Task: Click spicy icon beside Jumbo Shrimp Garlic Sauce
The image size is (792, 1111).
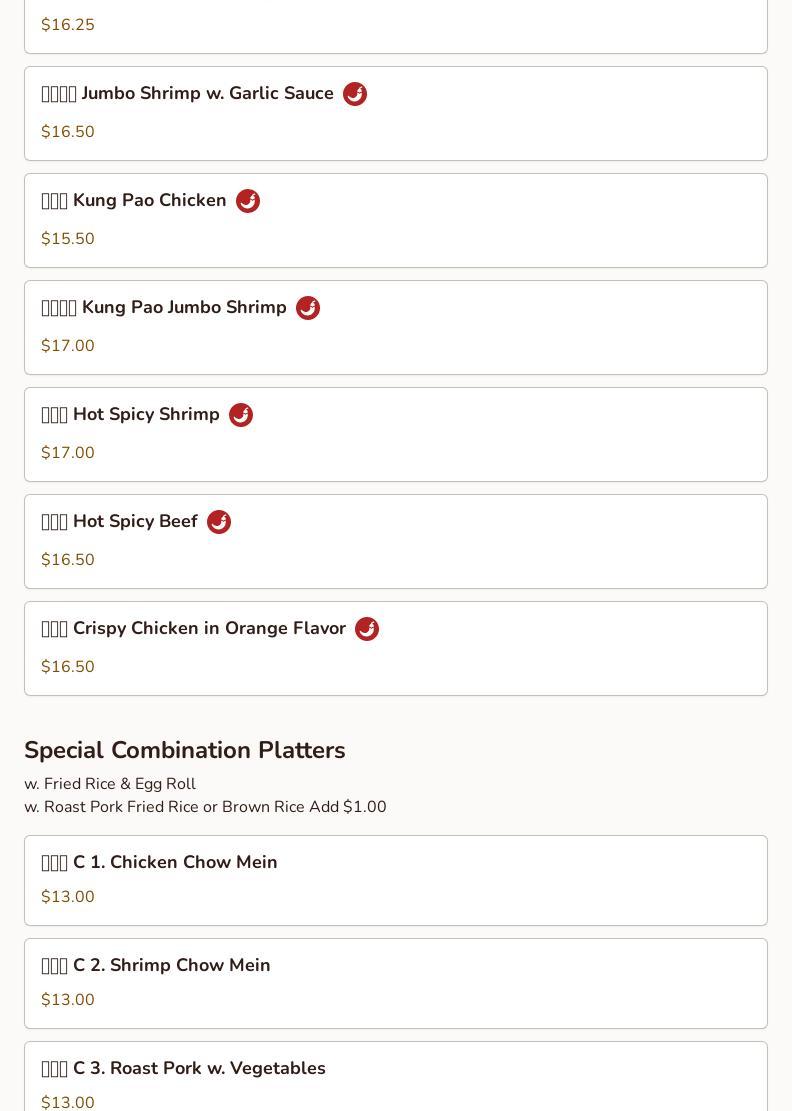Action: 355,94
